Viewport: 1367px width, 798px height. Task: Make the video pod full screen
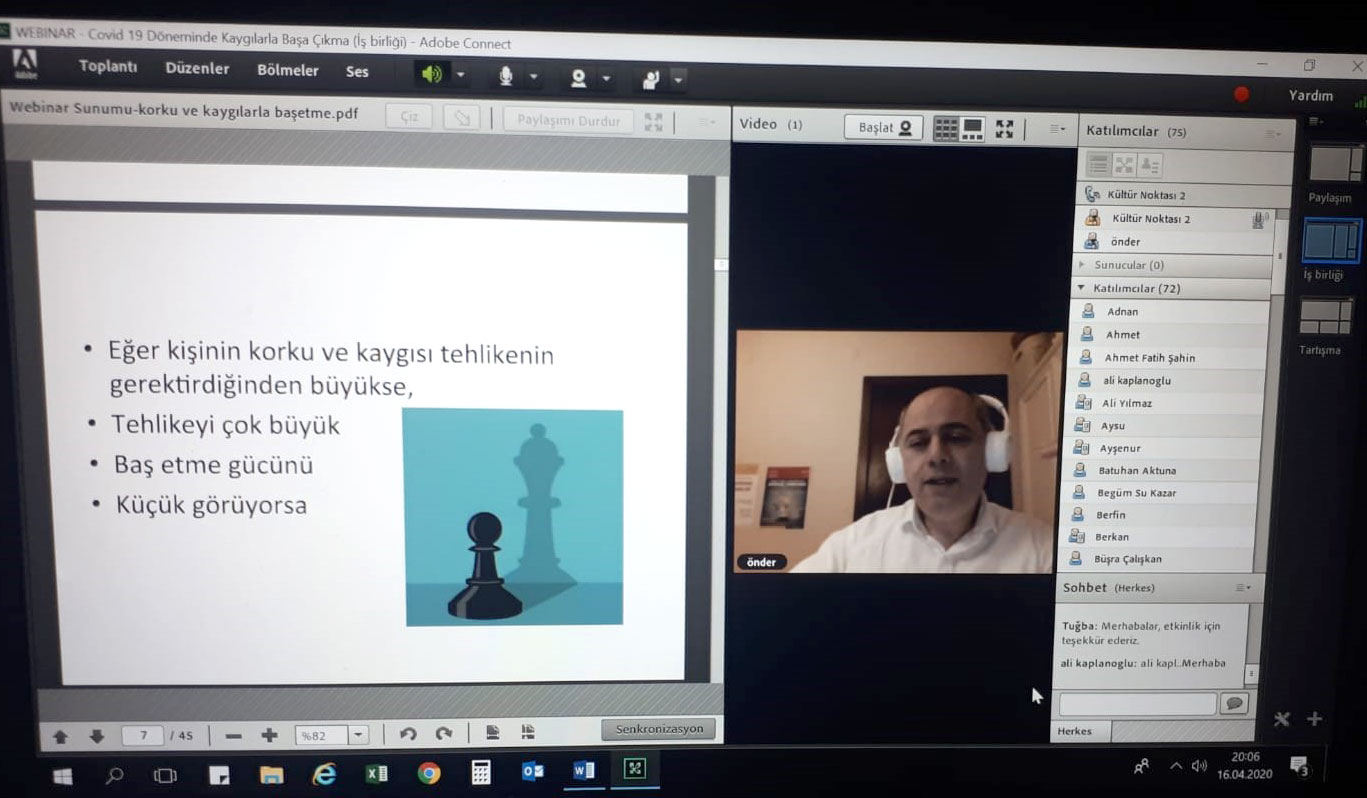point(1004,129)
